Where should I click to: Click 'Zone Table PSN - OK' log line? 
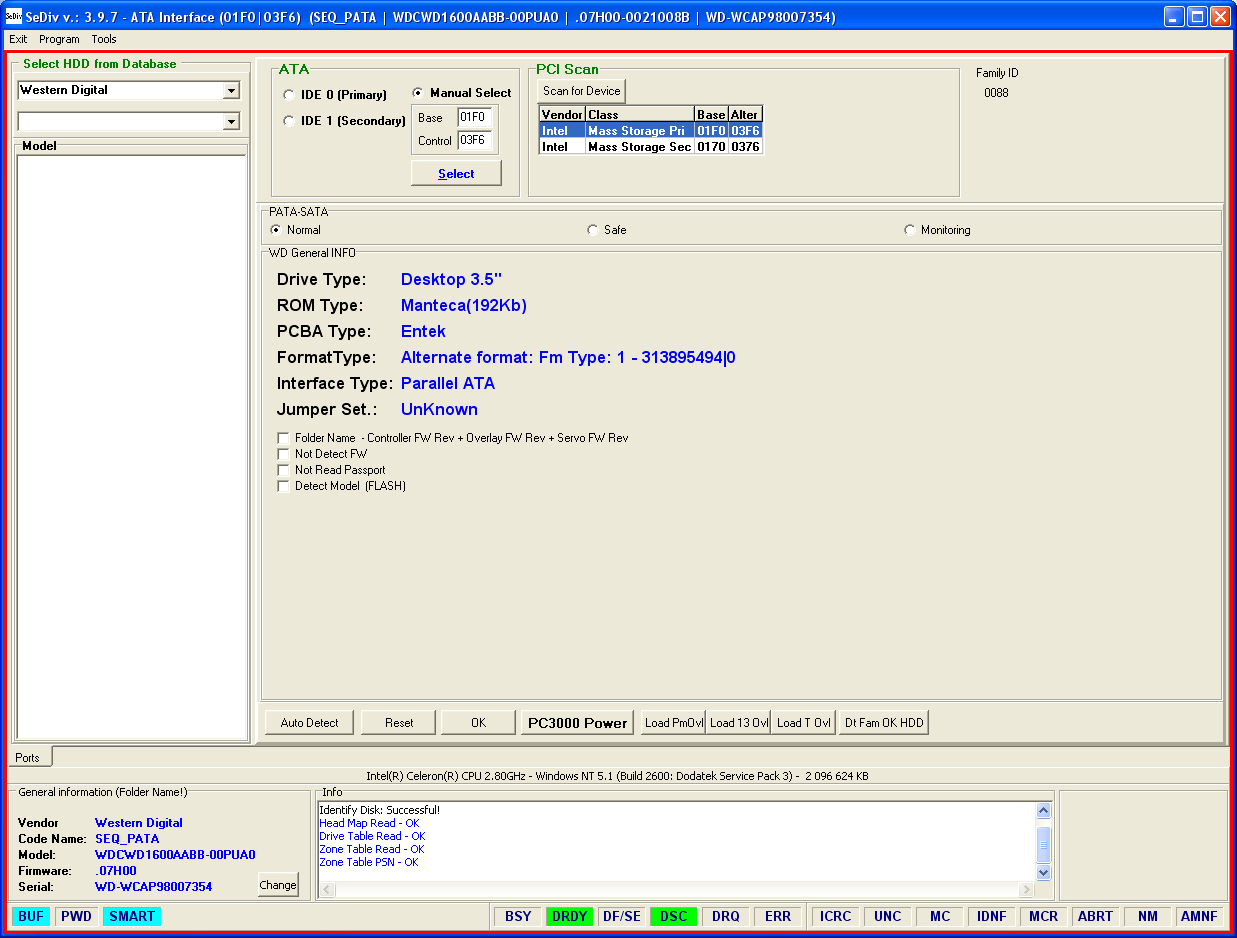tap(369, 862)
